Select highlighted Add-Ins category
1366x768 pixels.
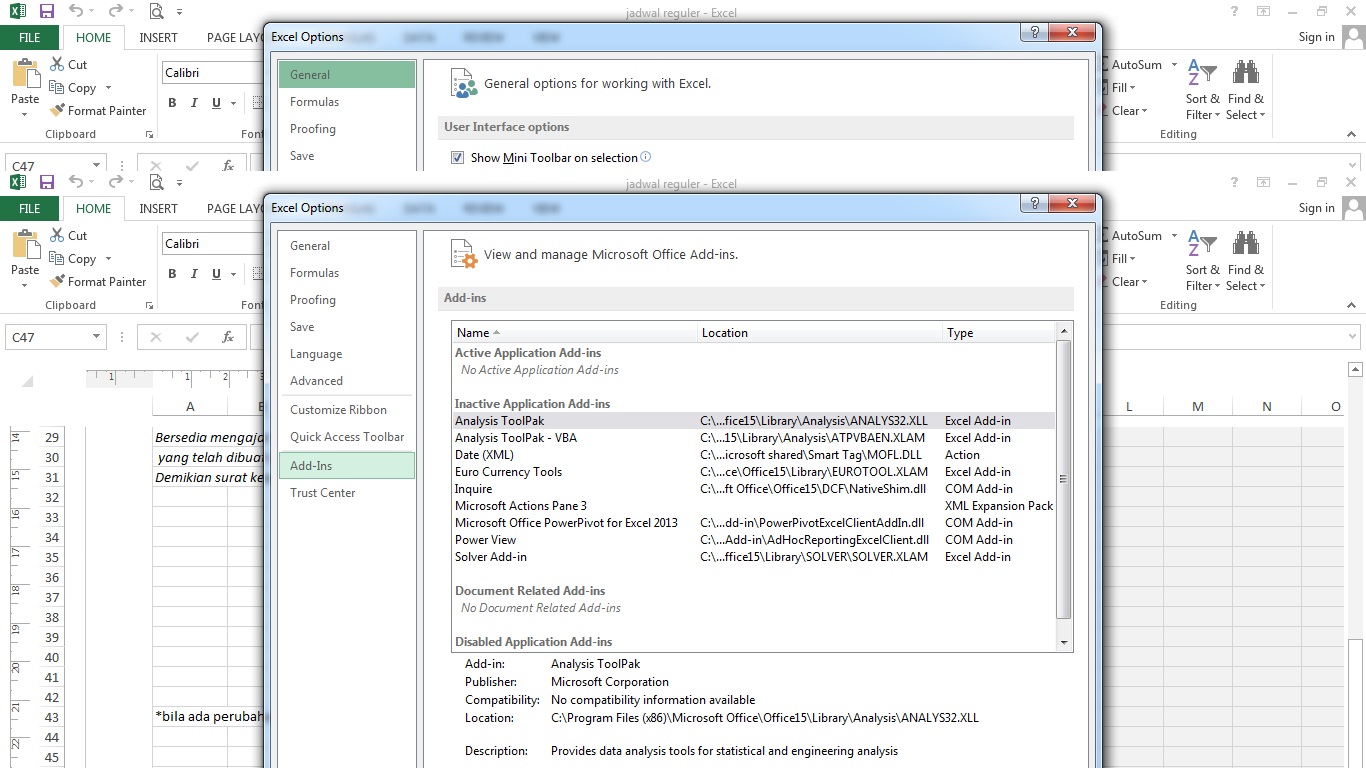point(346,465)
